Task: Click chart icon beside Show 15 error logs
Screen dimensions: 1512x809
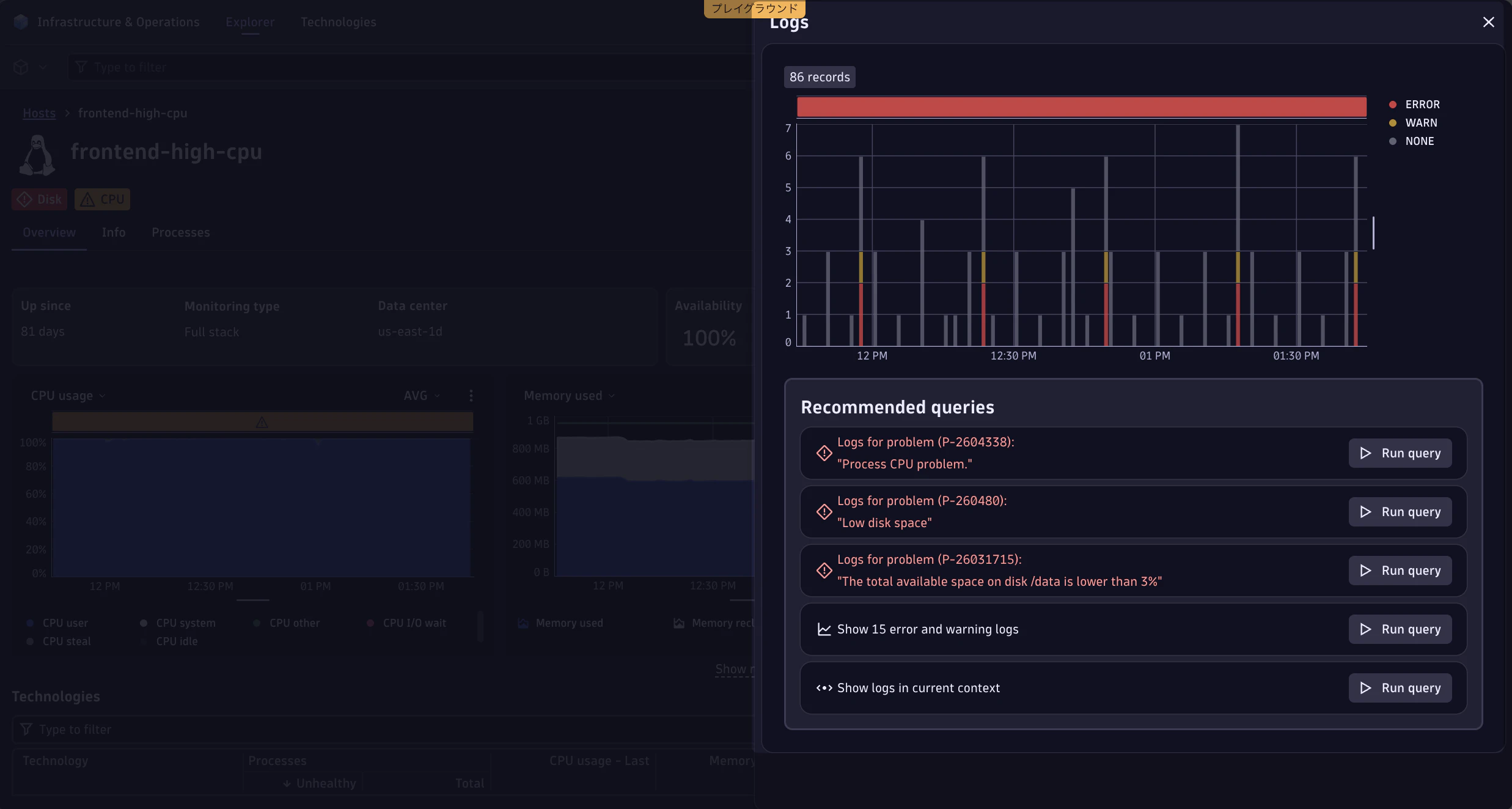Action: (824, 629)
